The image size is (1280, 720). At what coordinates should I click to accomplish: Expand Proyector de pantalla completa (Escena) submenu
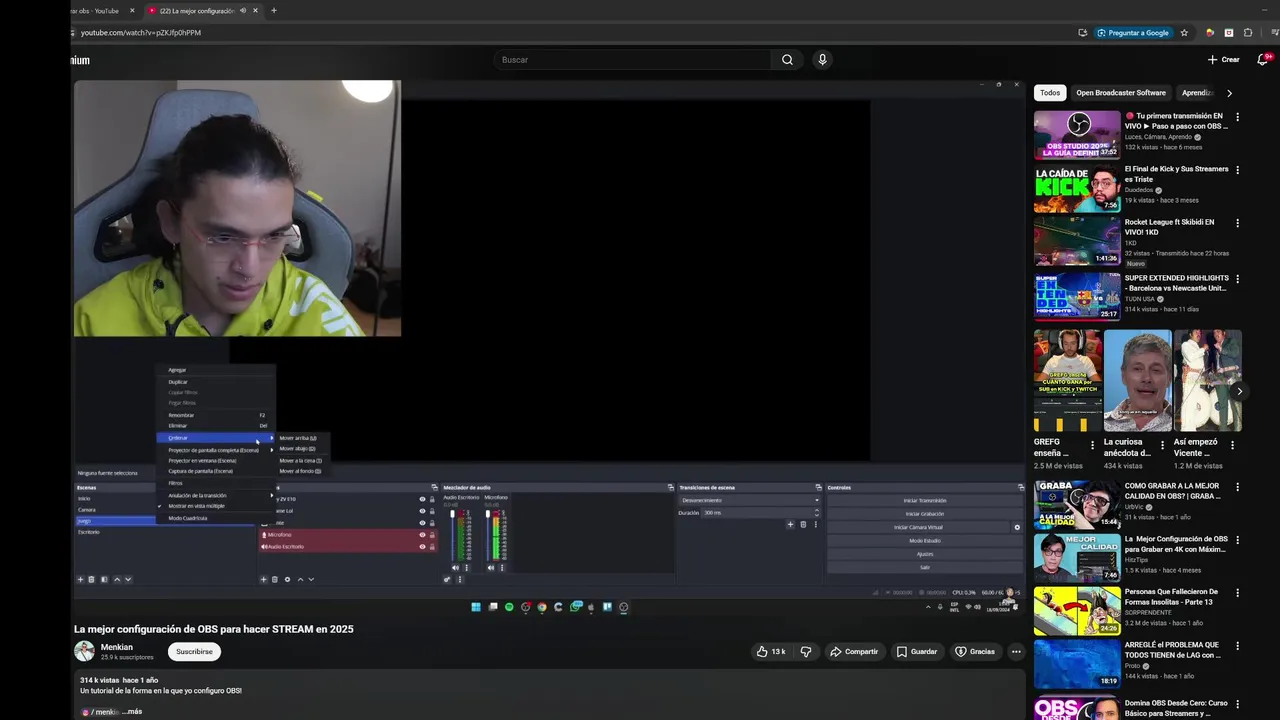pos(215,450)
